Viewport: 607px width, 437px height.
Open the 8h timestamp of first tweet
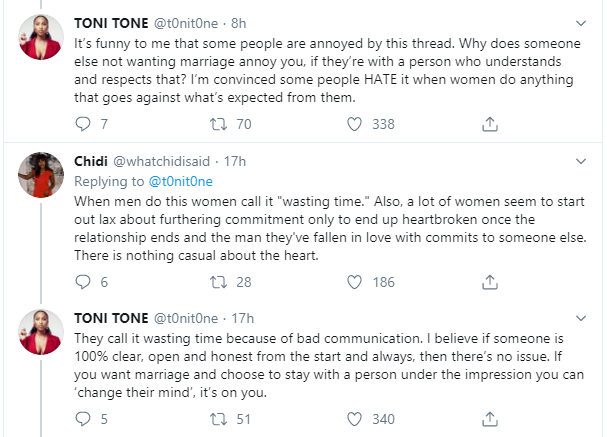267,21
